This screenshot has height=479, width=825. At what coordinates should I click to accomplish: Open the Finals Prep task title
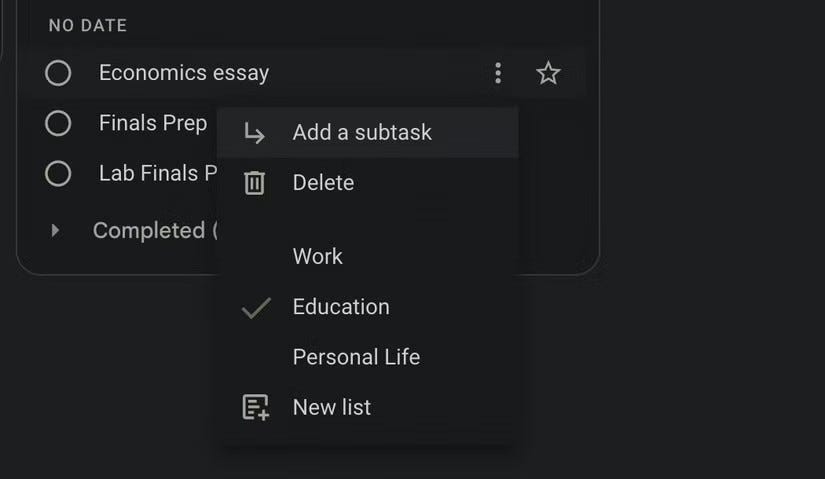153,123
